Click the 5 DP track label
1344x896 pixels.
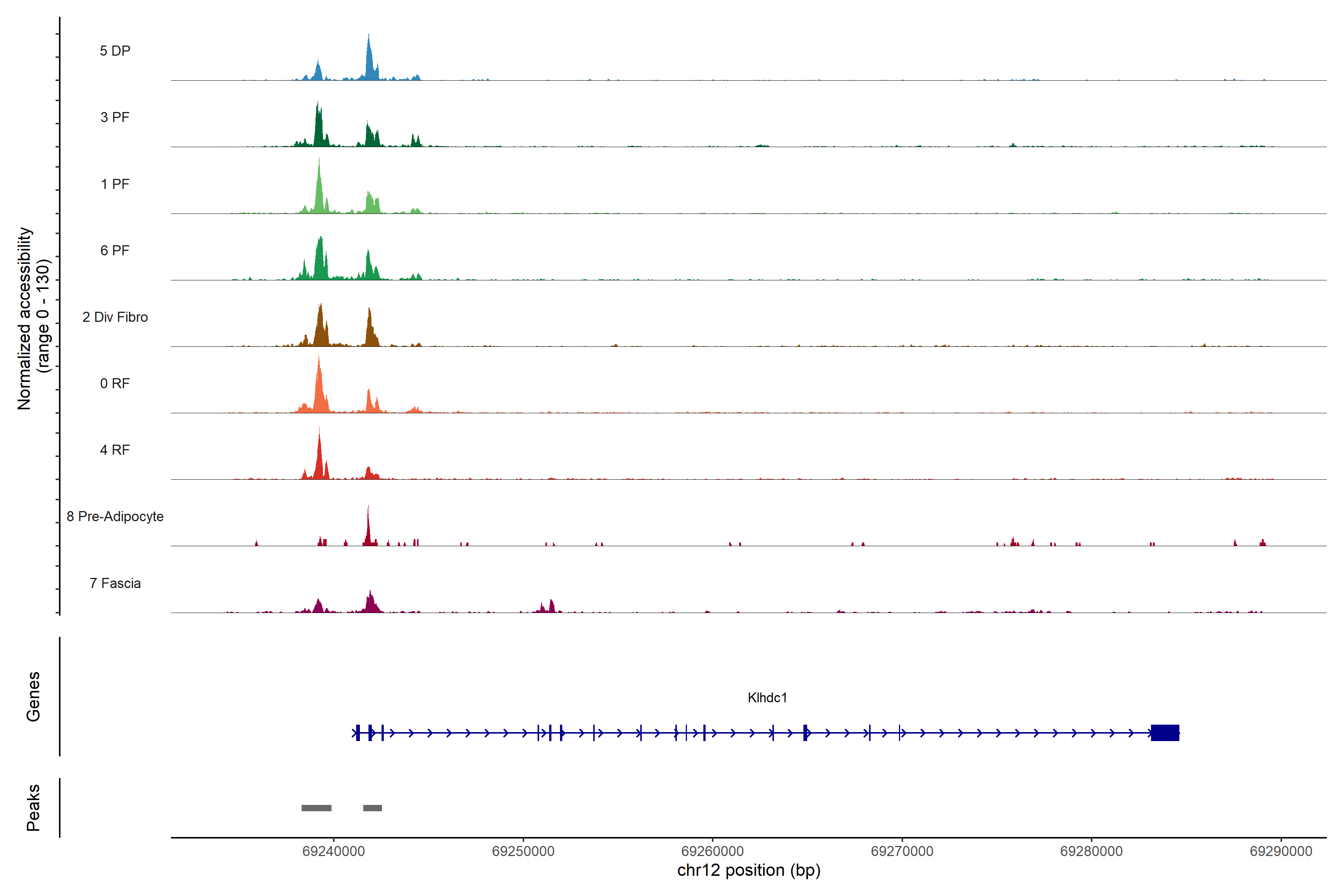(115, 51)
